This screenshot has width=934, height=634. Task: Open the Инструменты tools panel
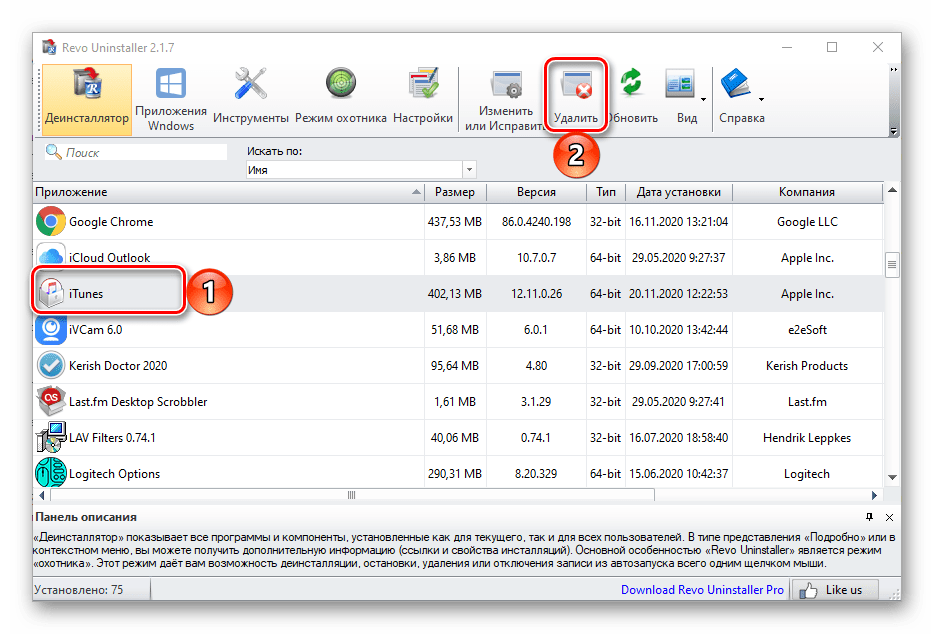(250, 99)
